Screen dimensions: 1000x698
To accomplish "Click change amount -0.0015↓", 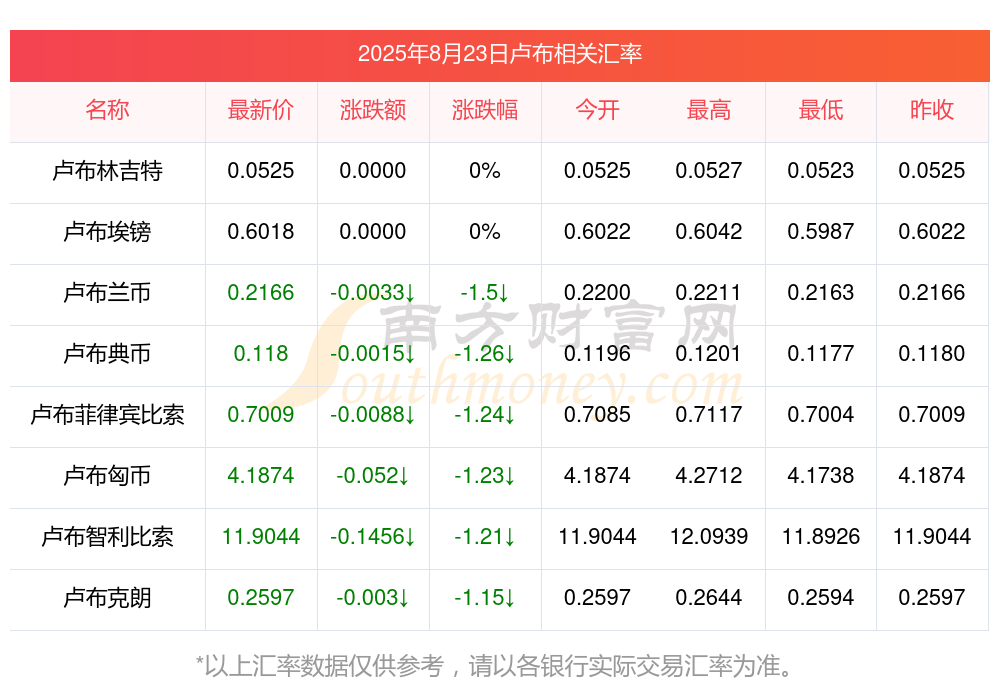I will pos(373,353).
